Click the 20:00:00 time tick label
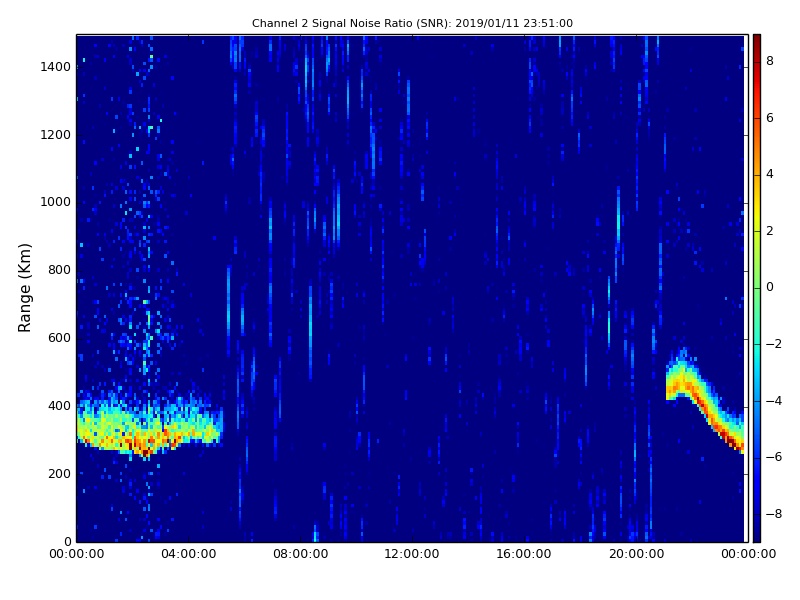 tap(636, 554)
